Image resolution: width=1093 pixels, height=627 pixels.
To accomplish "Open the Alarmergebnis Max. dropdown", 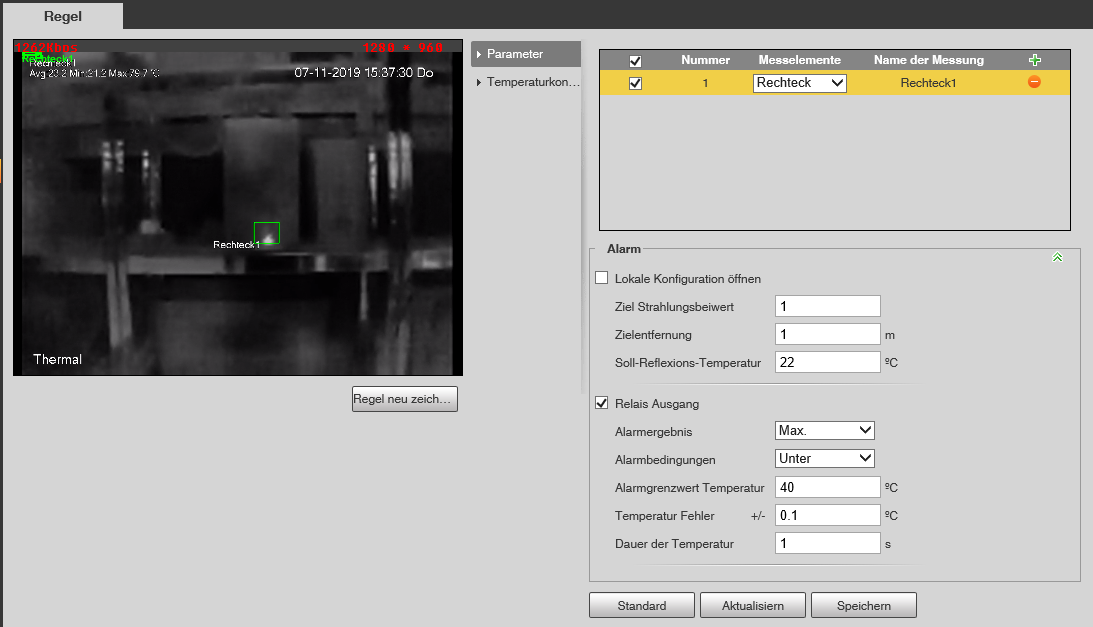I will click(x=825, y=431).
